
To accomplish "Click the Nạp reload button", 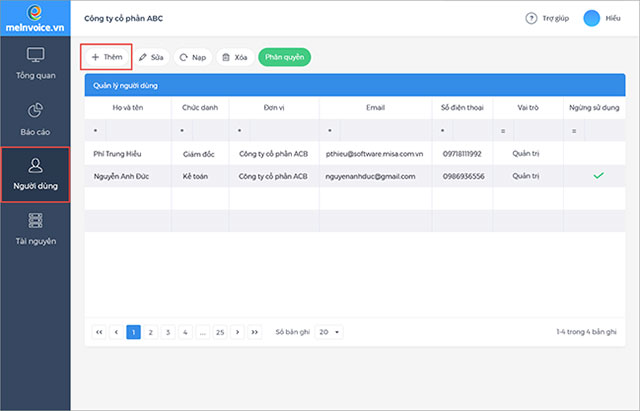I will click(193, 57).
